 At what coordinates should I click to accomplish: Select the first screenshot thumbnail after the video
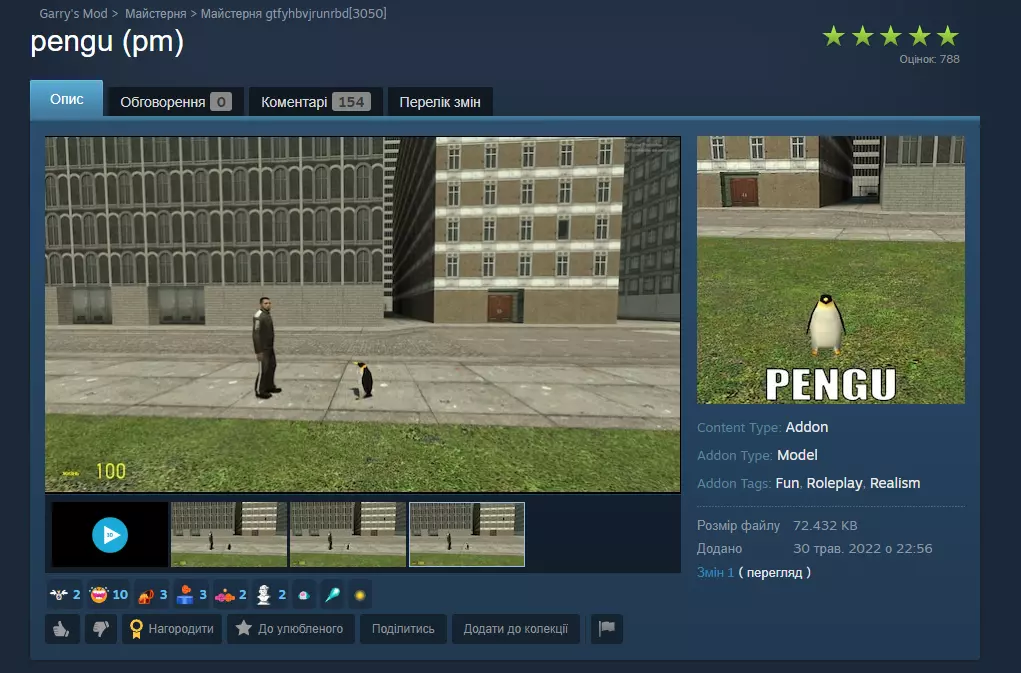click(229, 534)
